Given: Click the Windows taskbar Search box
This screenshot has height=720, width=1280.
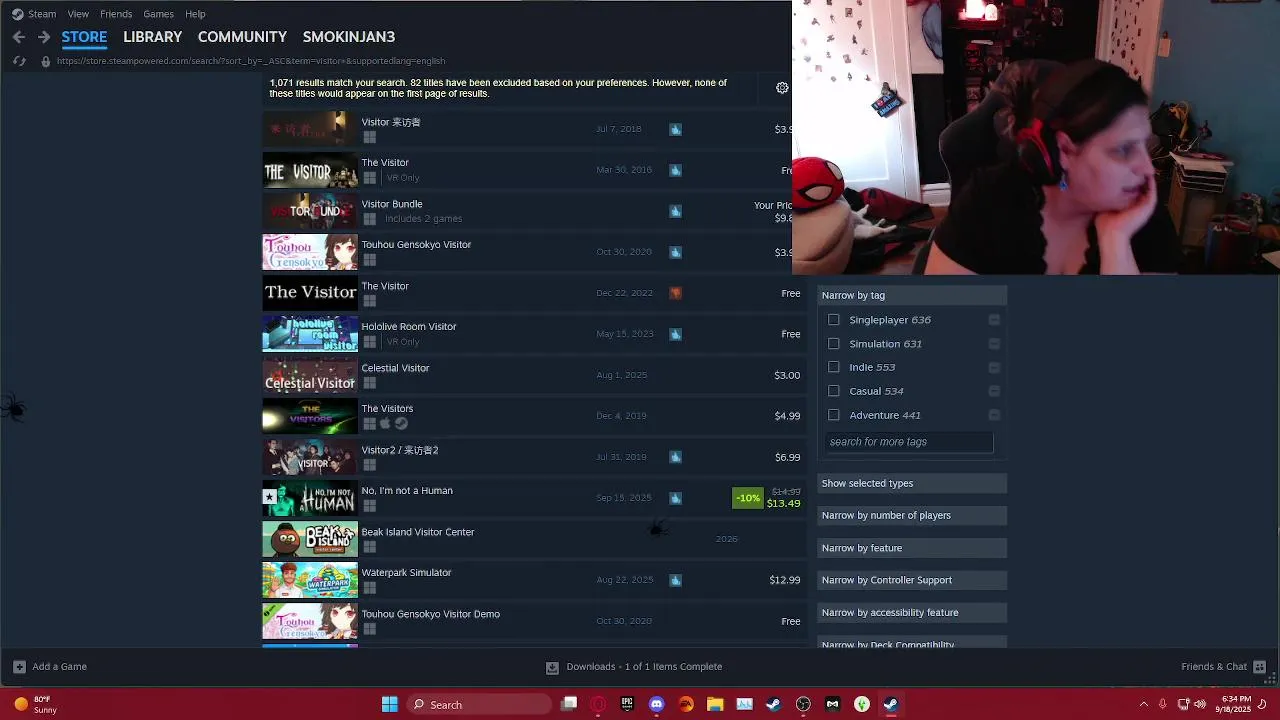Looking at the screenshot, I should pos(480,704).
